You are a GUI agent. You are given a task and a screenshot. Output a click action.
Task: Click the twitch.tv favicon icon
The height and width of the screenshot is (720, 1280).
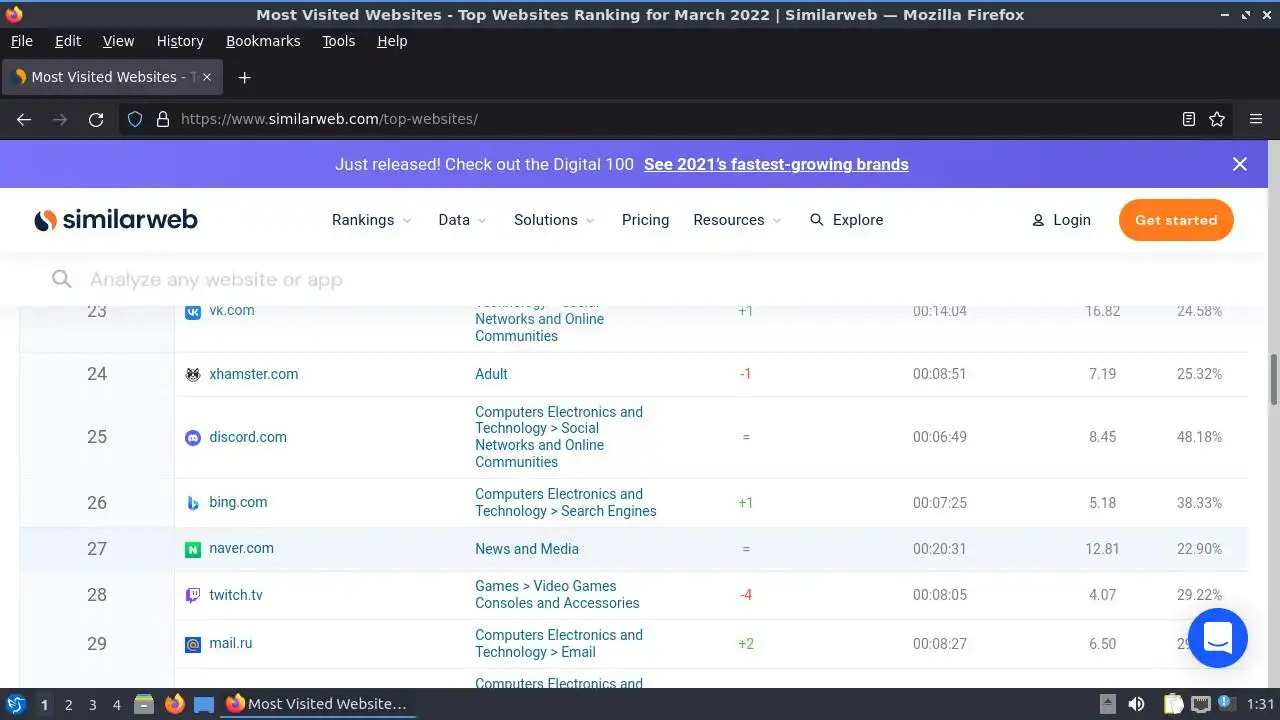coord(193,595)
